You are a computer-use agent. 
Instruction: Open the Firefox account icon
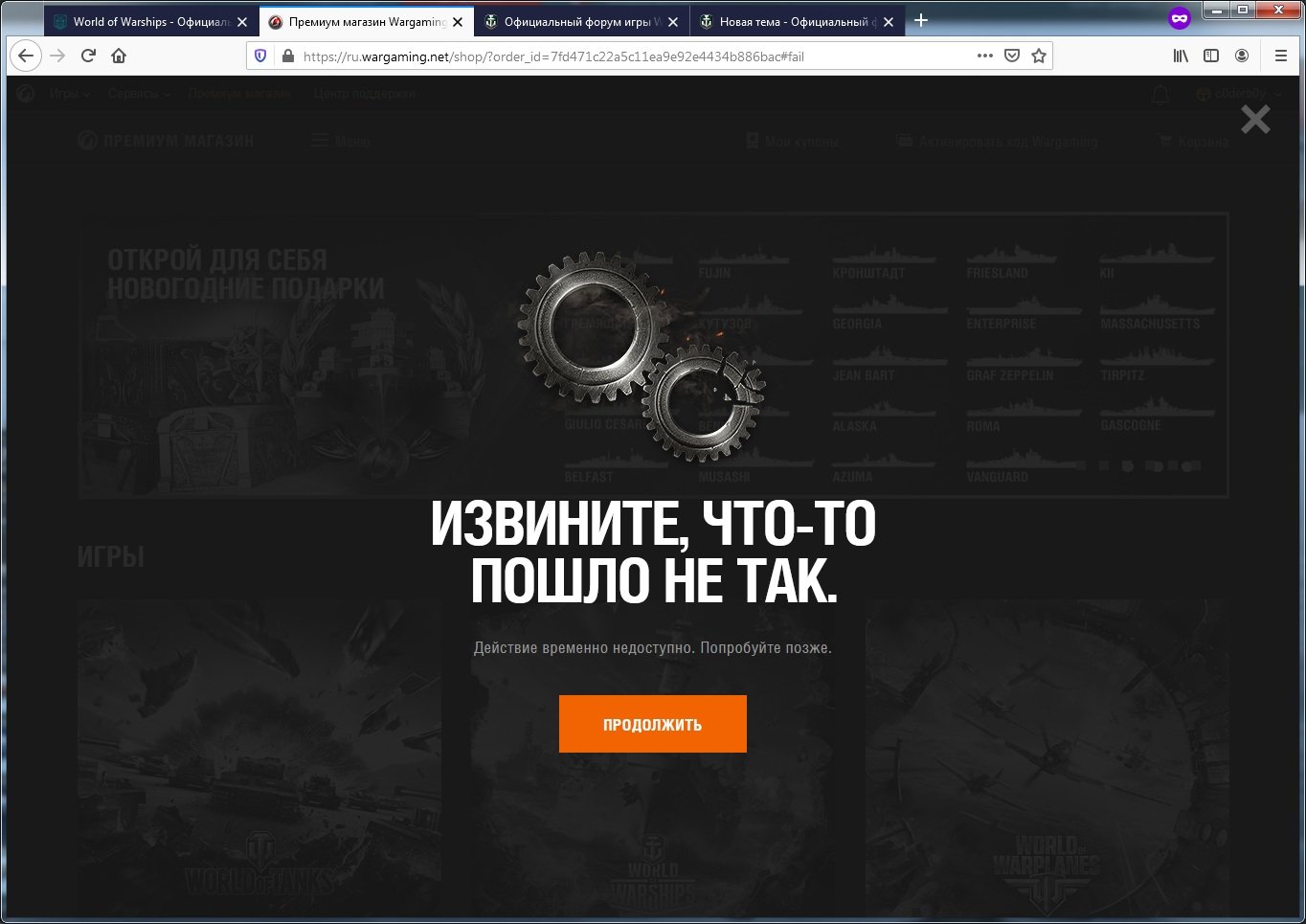[x=1242, y=56]
